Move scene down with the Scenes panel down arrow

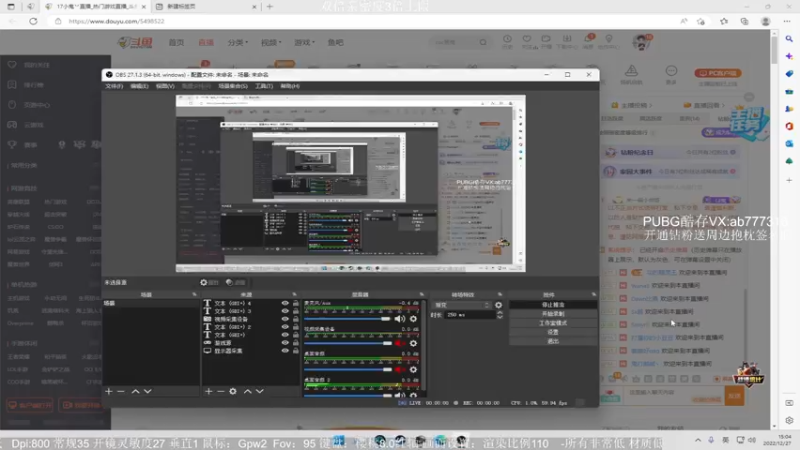point(147,391)
